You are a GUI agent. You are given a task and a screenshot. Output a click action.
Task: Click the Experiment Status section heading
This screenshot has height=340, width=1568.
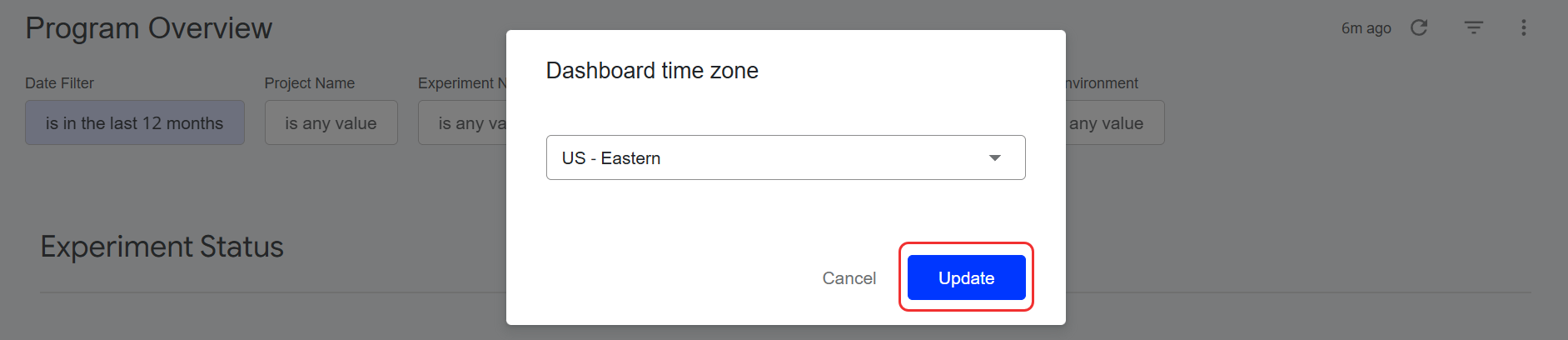tap(162, 247)
